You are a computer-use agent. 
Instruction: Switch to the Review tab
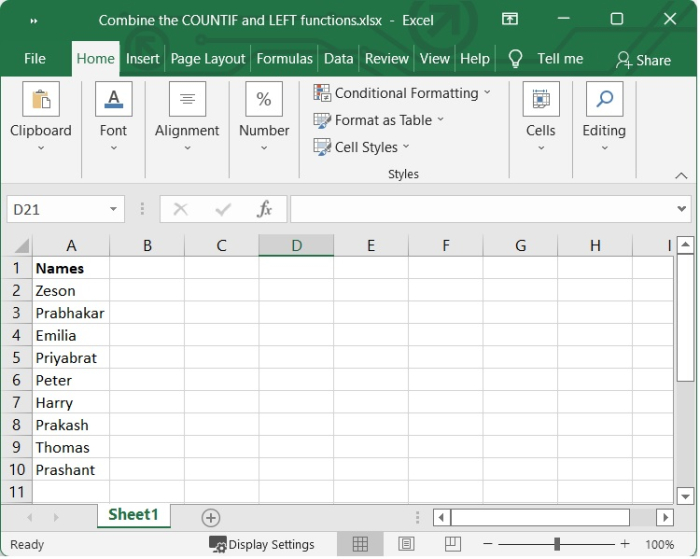point(387,58)
